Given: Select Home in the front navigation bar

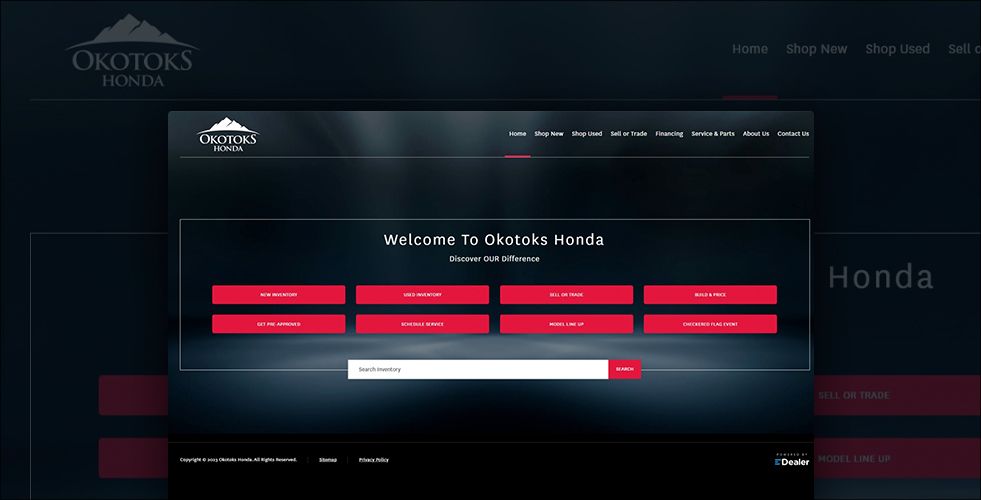Looking at the screenshot, I should 517,134.
